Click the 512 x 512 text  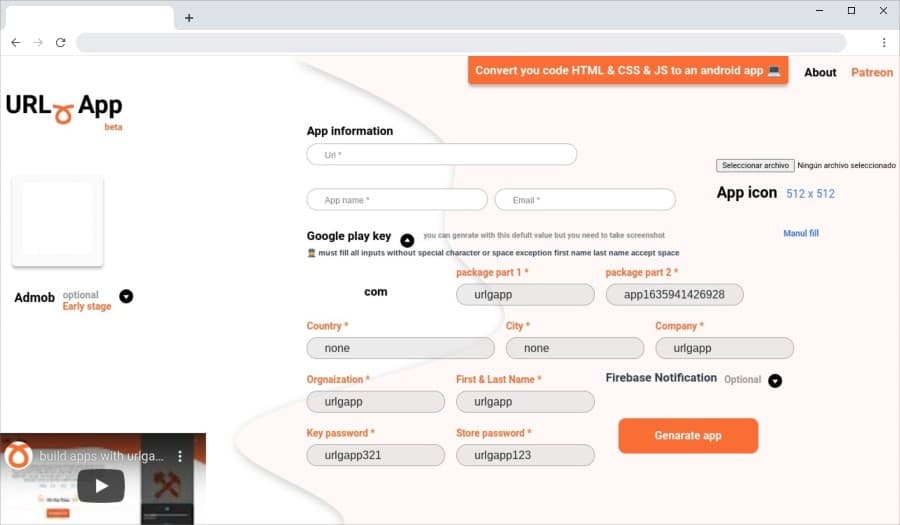tap(810, 194)
